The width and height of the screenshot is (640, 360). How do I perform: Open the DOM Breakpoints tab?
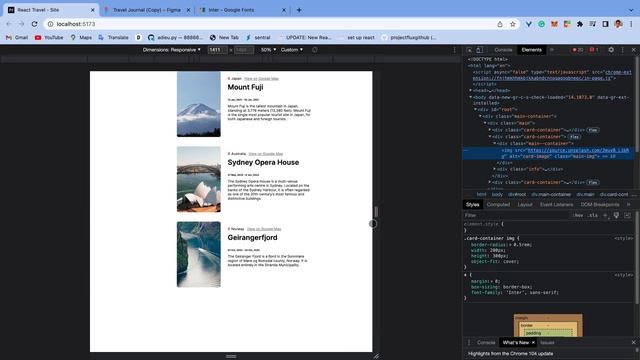600,204
